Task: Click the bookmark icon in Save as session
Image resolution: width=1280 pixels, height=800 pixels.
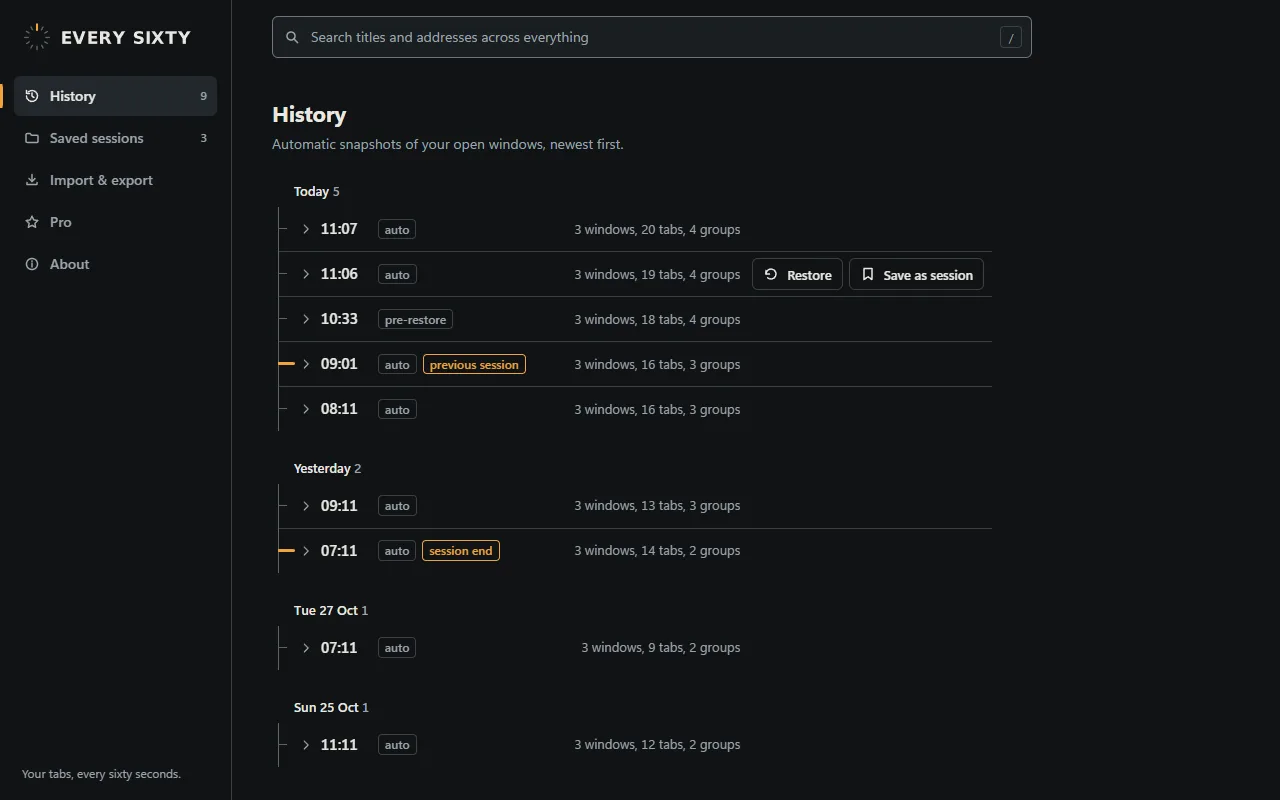Action: [x=868, y=274]
